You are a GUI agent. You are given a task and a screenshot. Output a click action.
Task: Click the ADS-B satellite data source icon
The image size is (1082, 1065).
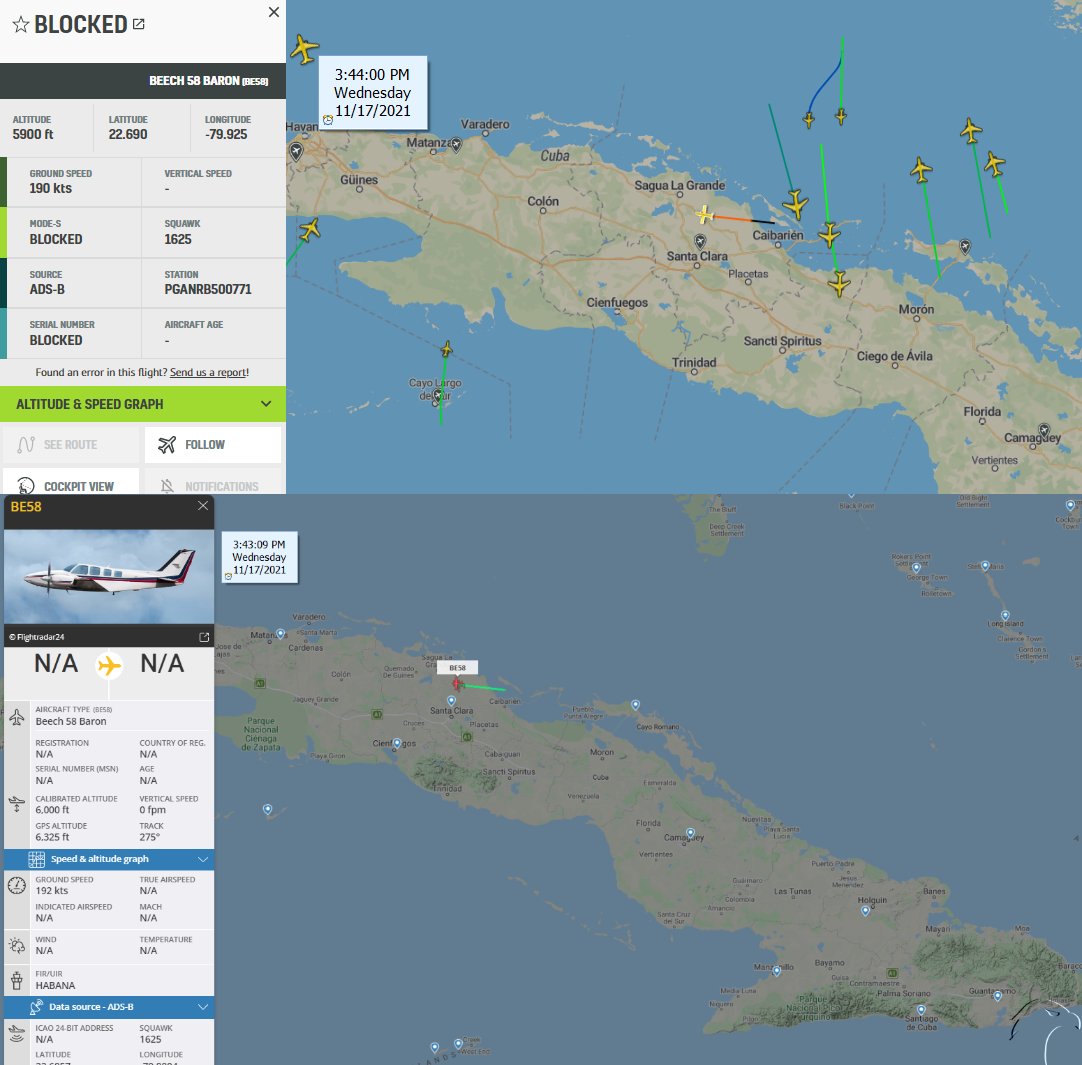coord(36,1006)
